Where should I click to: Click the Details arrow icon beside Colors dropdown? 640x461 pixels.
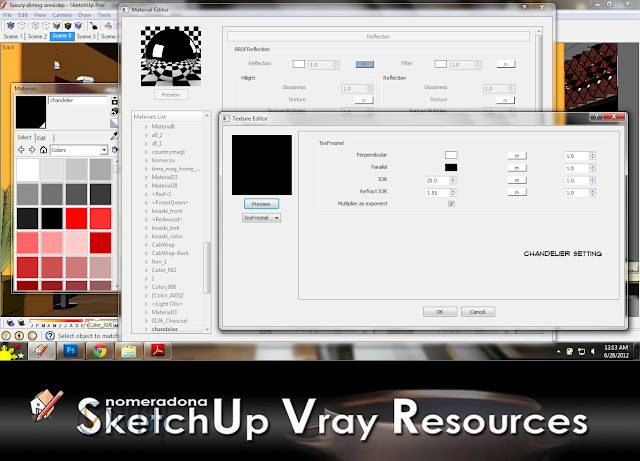(x=115, y=150)
